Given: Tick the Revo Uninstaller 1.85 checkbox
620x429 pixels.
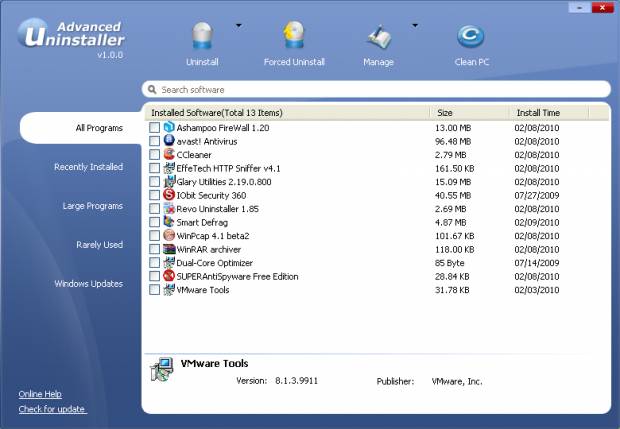Looking at the screenshot, I should click(x=154, y=209).
